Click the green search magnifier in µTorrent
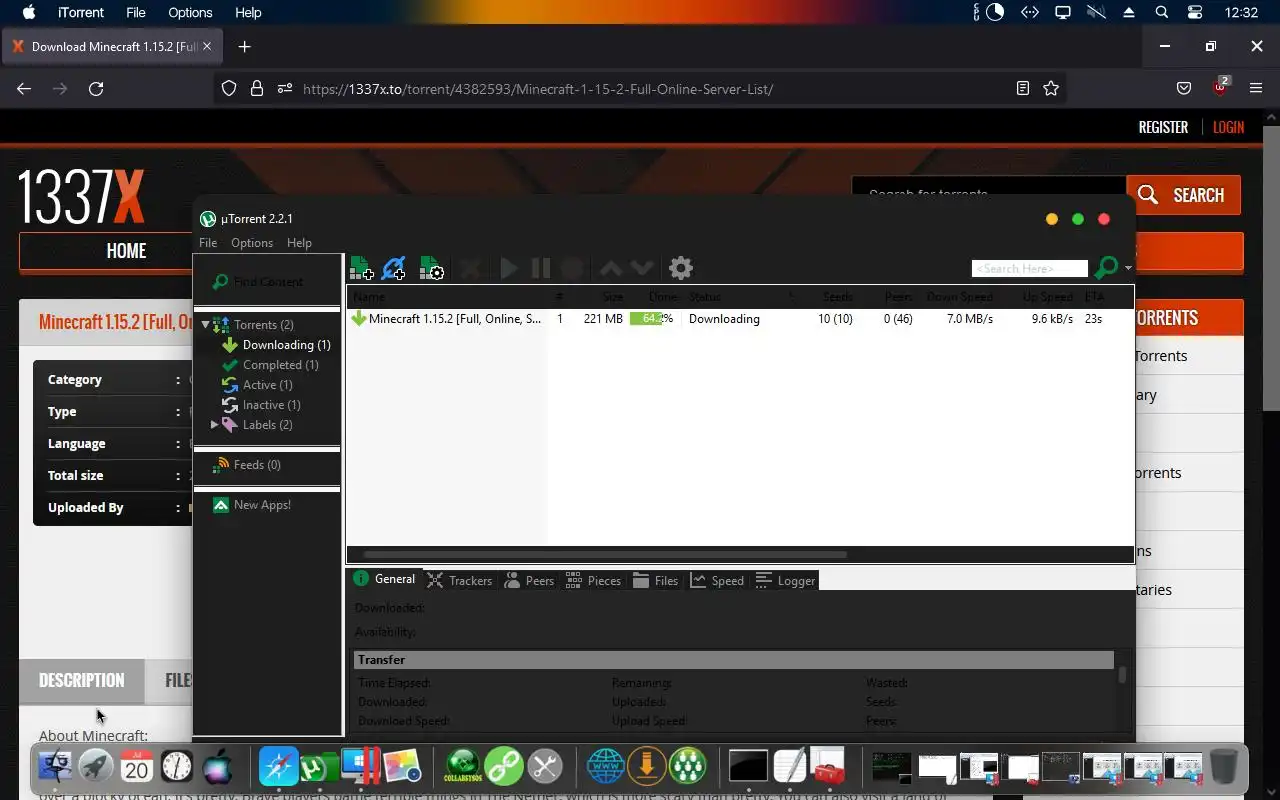Image resolution: width=1280 pixels, height=800 pixels. (1106, 268)
